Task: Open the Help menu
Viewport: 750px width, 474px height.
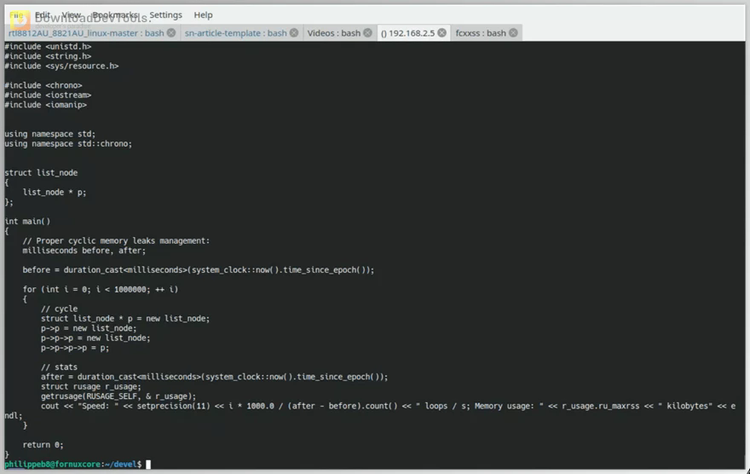Action: pos(203,15)
